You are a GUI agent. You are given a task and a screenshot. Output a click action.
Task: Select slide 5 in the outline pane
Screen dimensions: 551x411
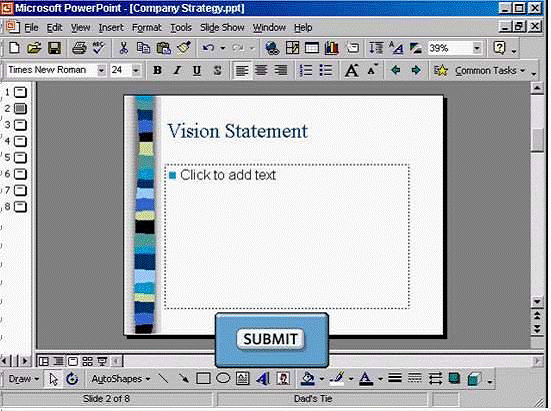pyautogui.click(x=16, y=157)
